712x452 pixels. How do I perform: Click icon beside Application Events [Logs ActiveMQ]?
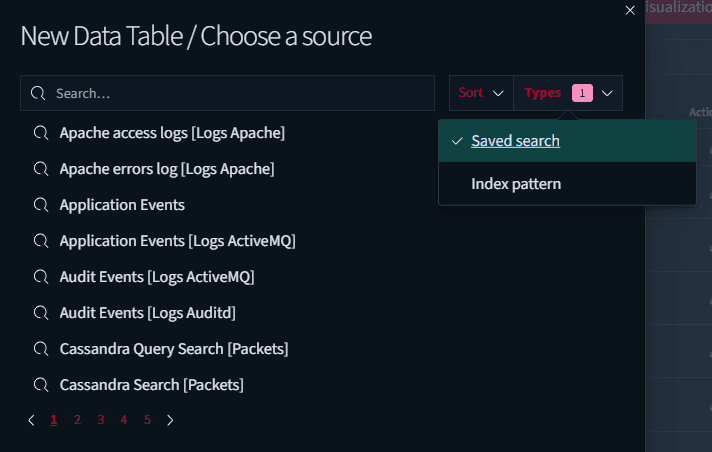pos(41,241)
